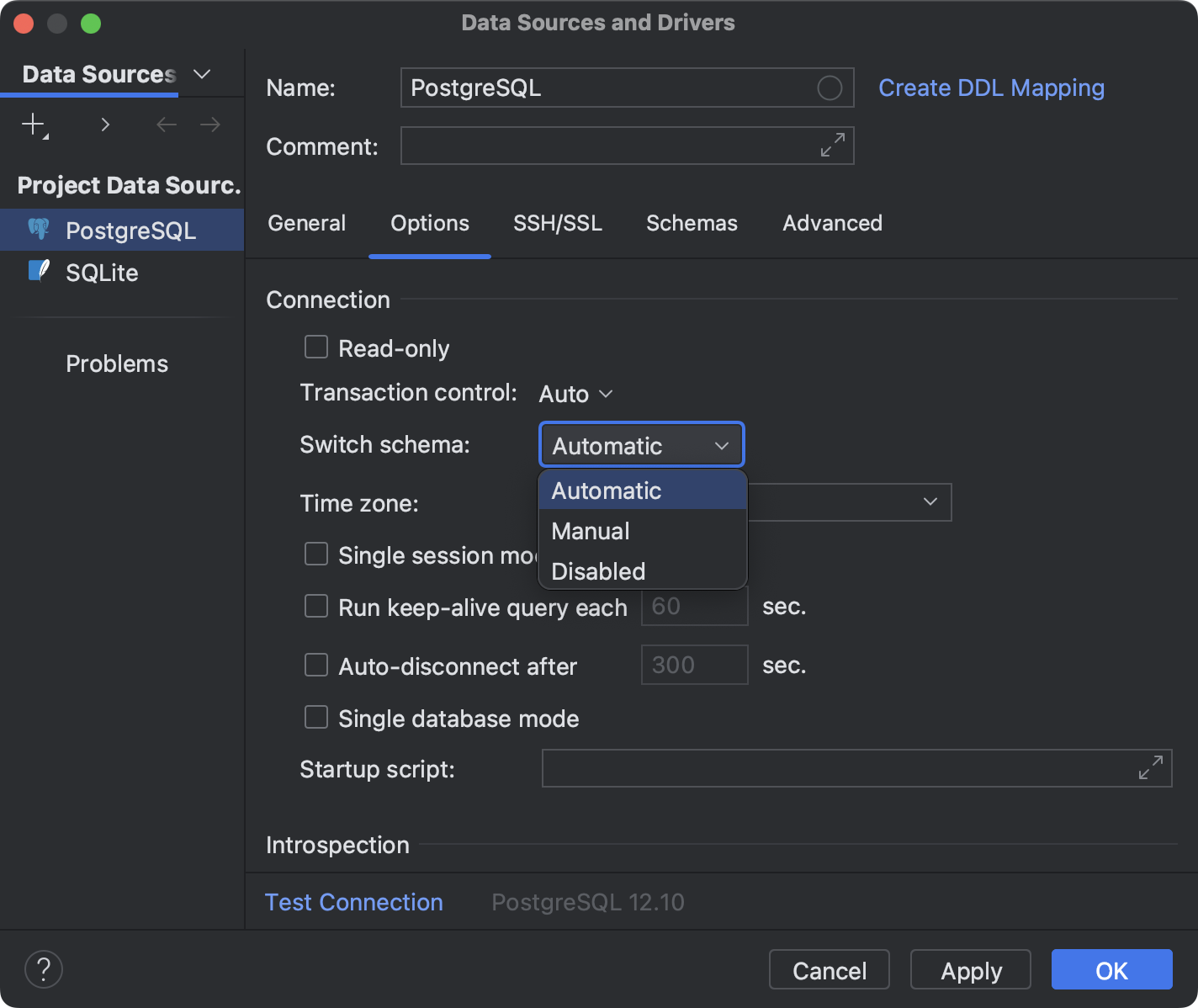Open help via the question mark icon
This screenshot has width=1198, height=1008.
pyautogui.click(x=44, y=969)
